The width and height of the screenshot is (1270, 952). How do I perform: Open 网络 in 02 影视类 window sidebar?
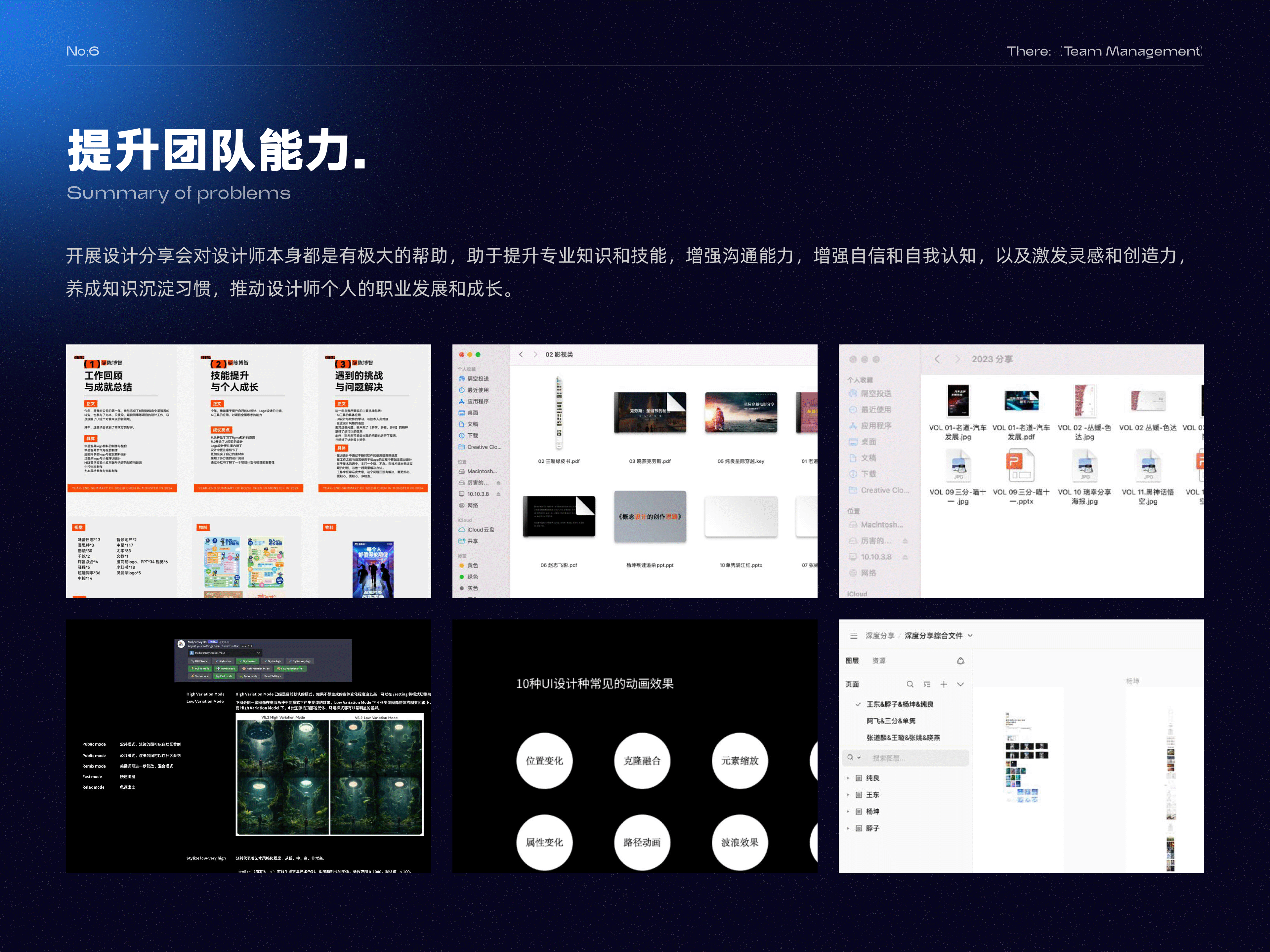[x=468, y=505]
